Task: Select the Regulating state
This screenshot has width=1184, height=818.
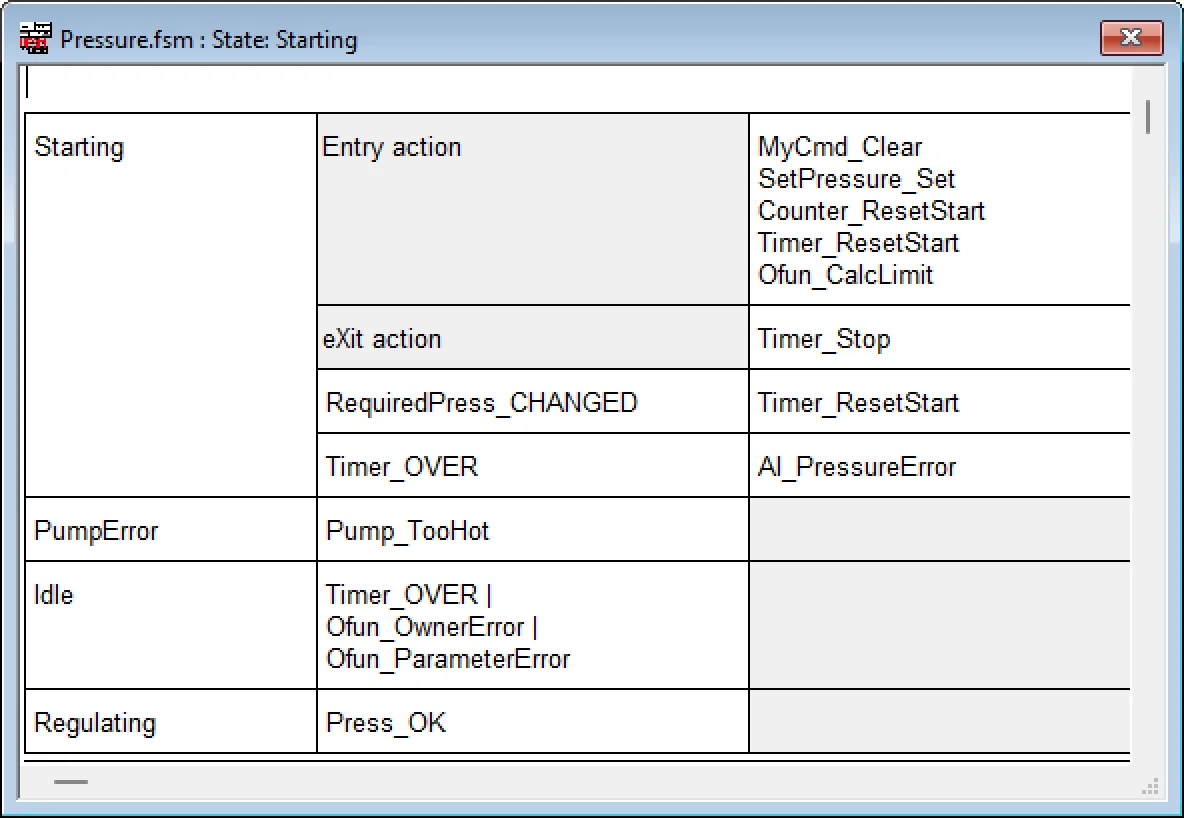Action: pyautogui.click(x=94, y=722)
